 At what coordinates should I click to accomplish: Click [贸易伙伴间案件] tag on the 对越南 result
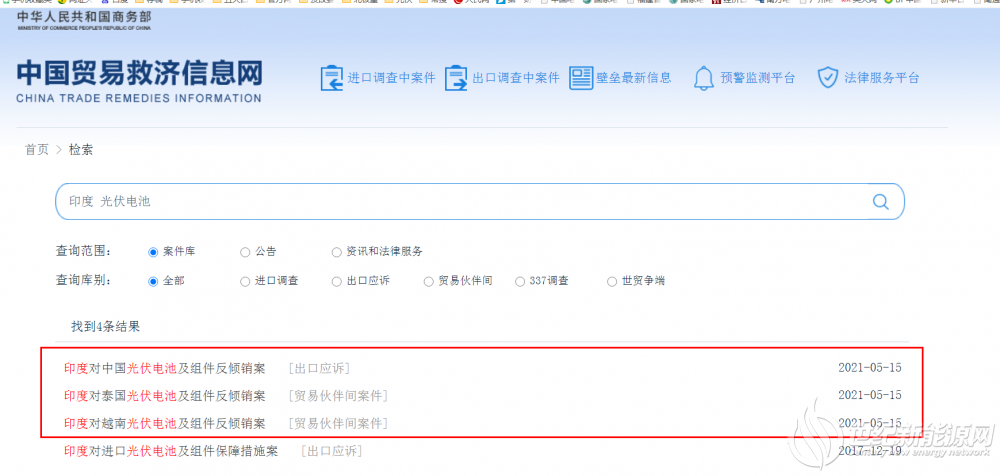pos(337,423)
